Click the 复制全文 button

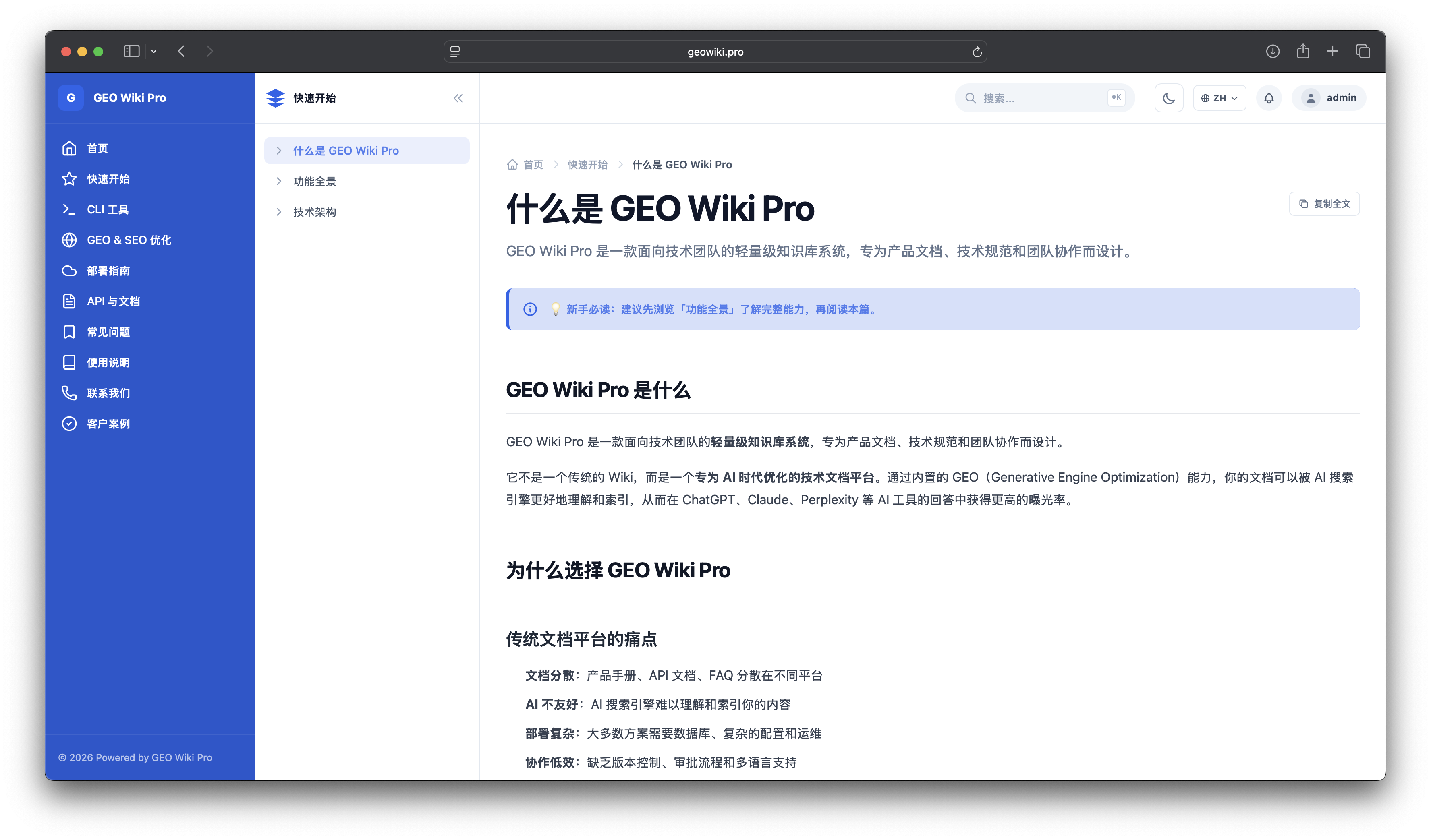[1324, 204]
